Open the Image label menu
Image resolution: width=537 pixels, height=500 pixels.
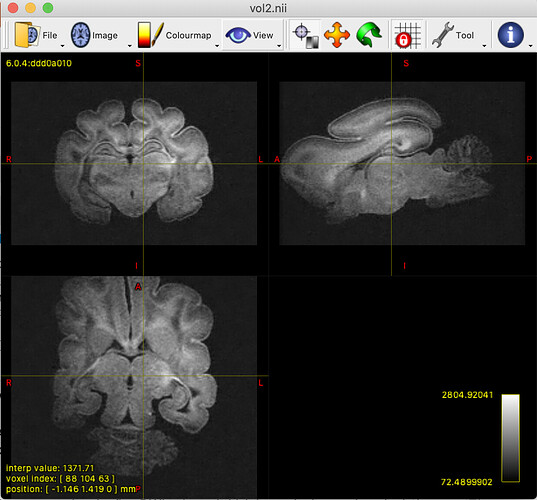[105, 35]
